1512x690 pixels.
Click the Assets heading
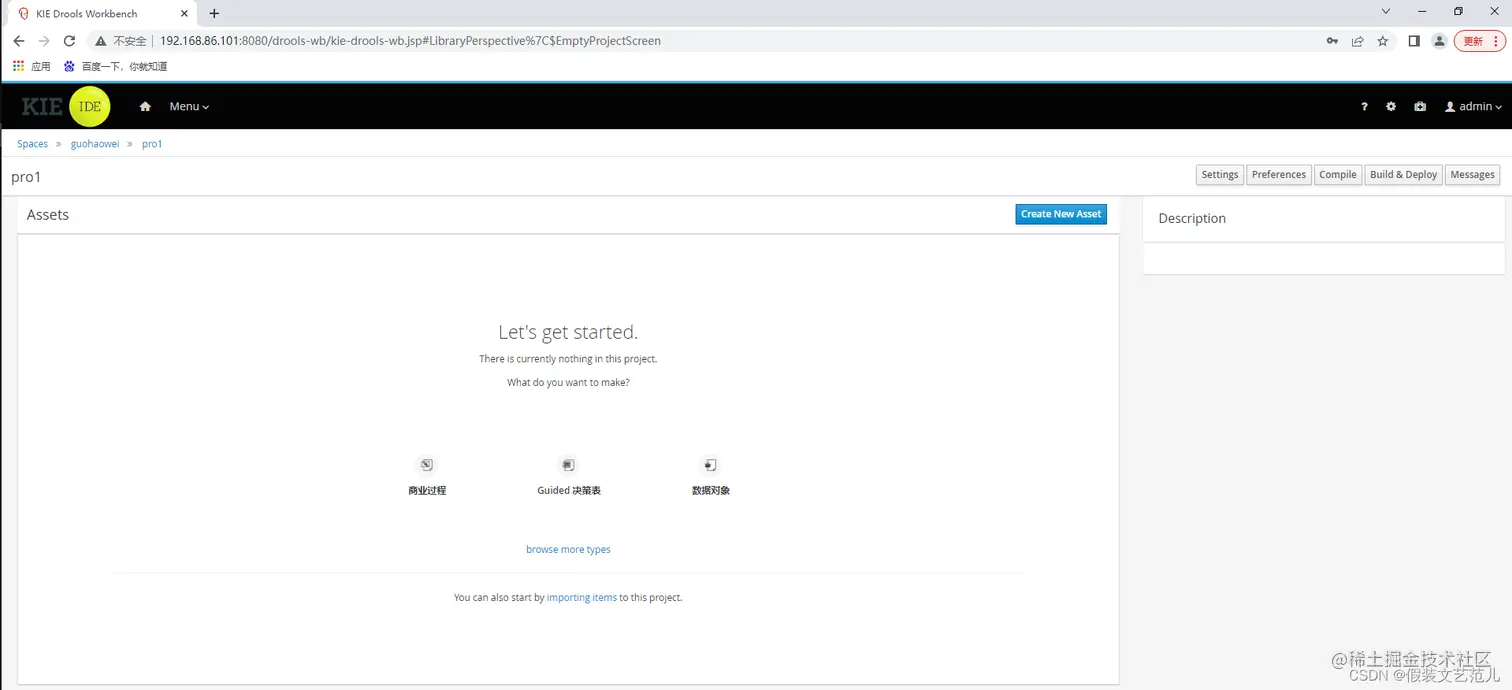(x=48, y=215)
